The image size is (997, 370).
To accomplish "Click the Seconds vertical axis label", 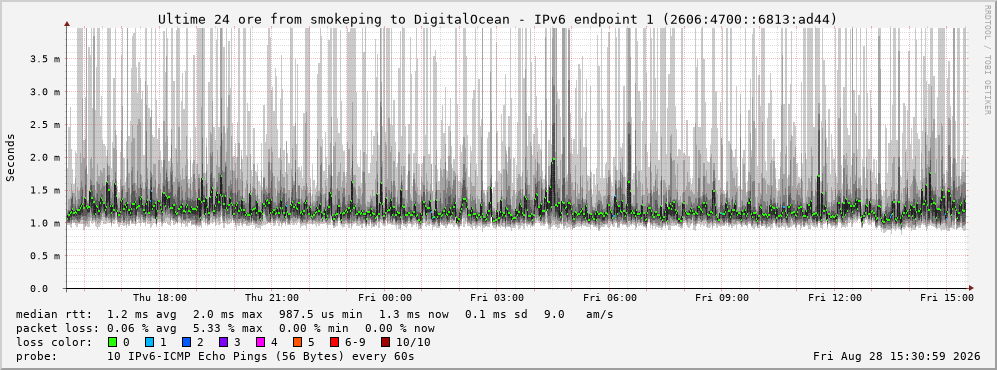I will (x=11, y=157).
